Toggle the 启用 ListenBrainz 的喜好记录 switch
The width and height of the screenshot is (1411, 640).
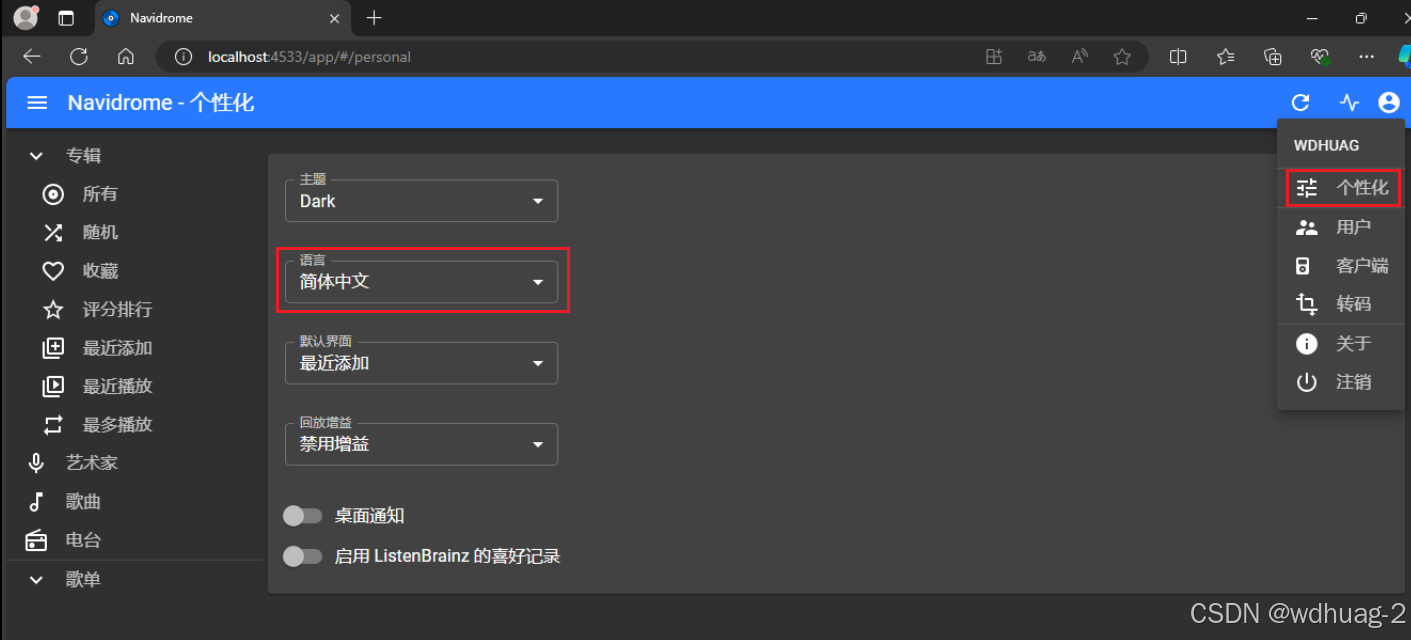click(303, 556)
